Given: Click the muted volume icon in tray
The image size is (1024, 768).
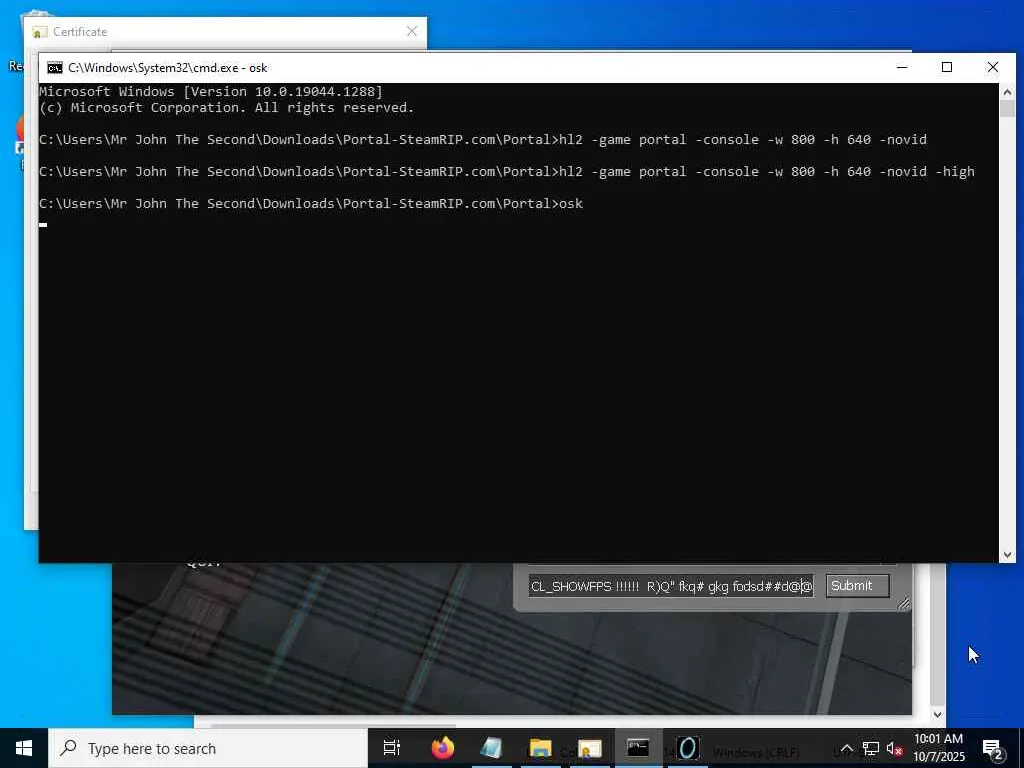Looking at the screenshot, I should point(894,748).
